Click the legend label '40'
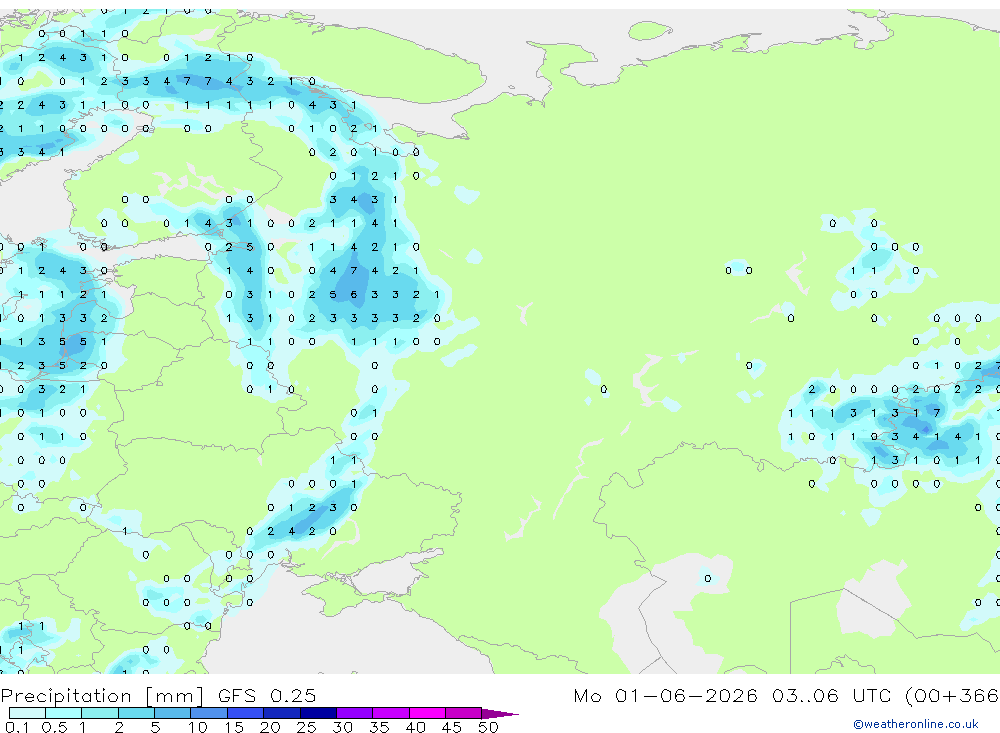 coord(415,727)
